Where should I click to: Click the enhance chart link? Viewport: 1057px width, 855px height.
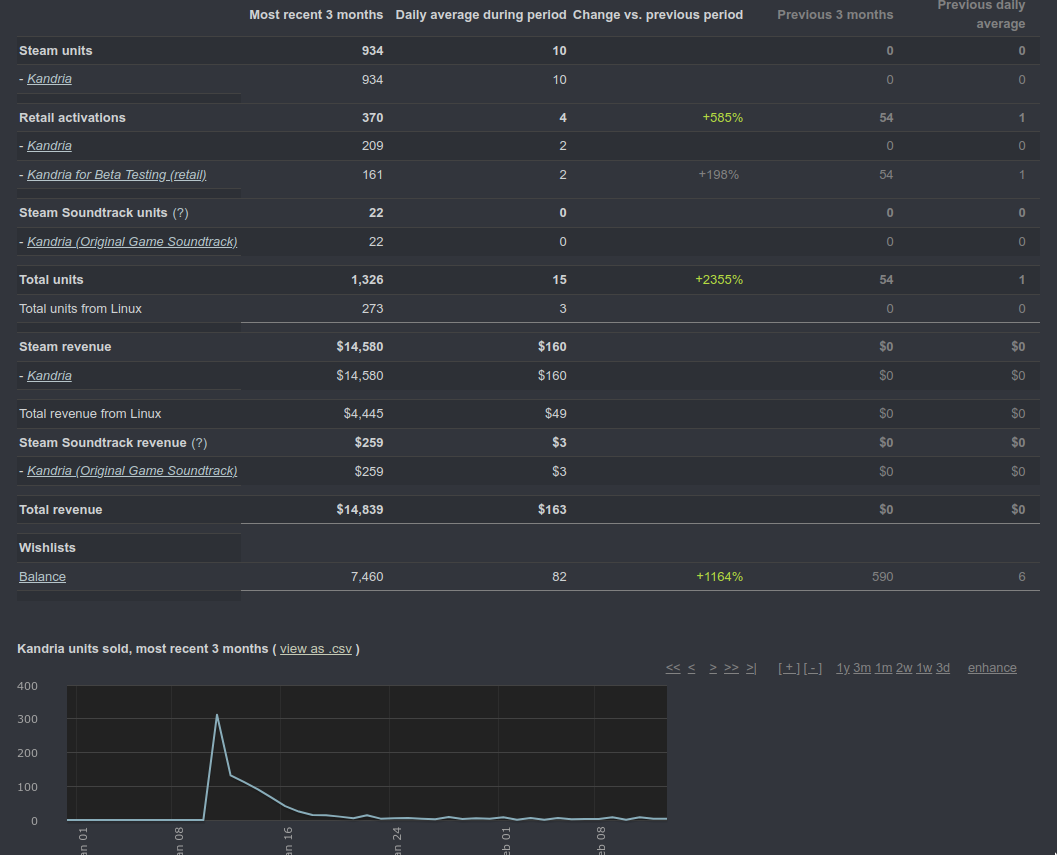click(x=992, y=668)
